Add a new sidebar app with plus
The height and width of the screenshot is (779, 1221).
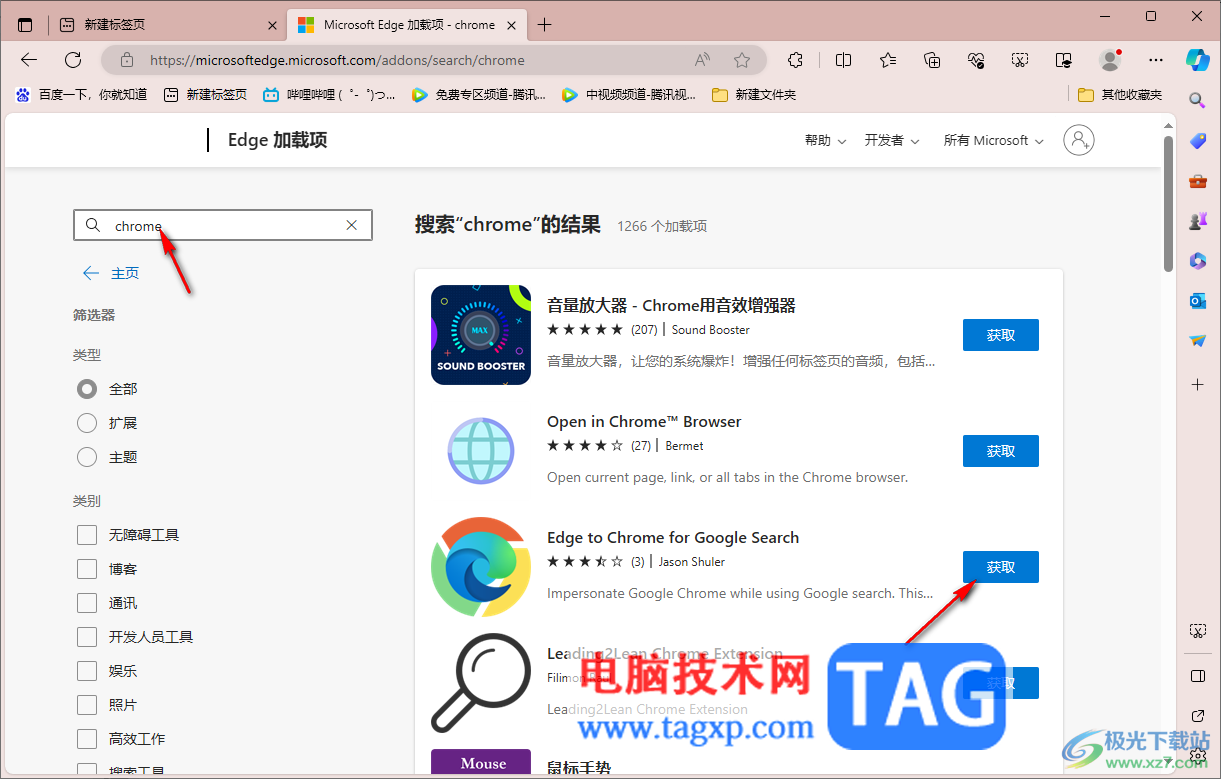1198,384
